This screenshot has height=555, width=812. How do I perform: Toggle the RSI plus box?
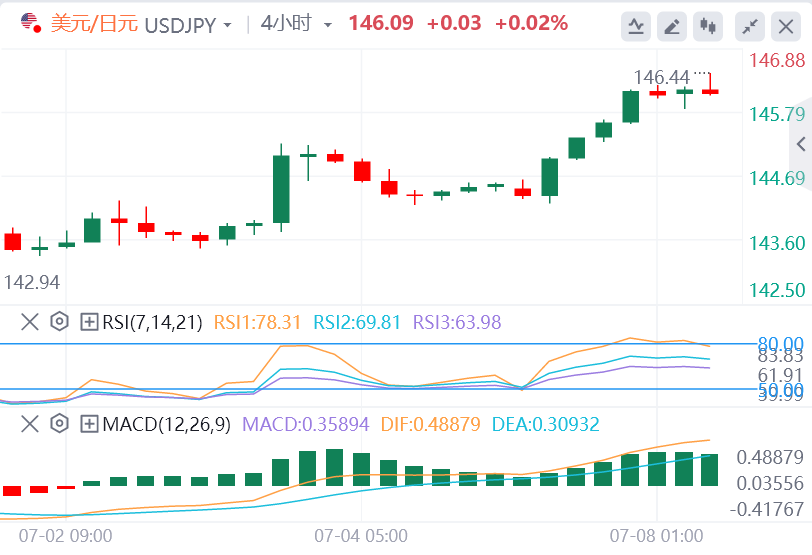89,322
